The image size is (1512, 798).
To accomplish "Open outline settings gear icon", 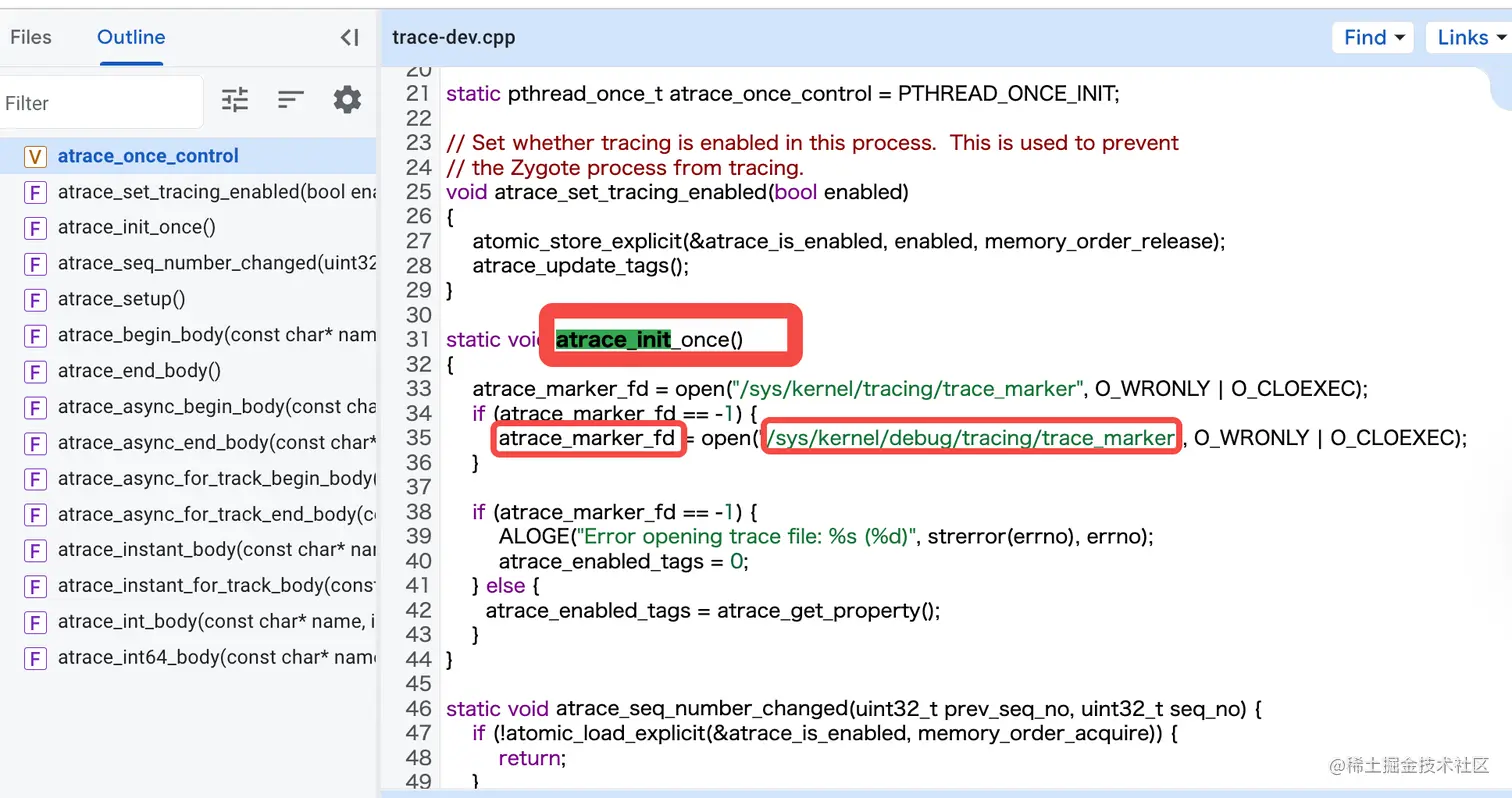I will [x=347, y=99].
